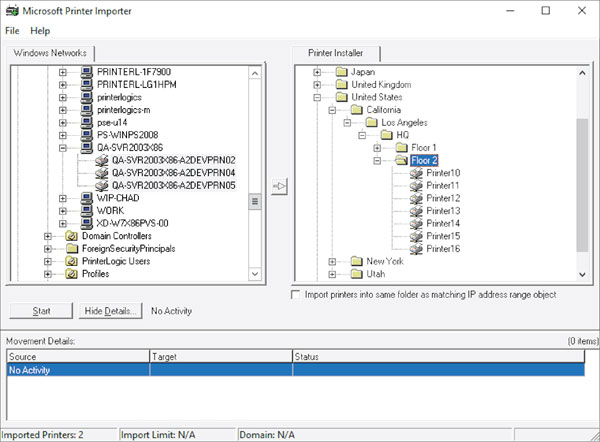
Task: Click the Printer16 printer icon
Action: pos(415,248)
